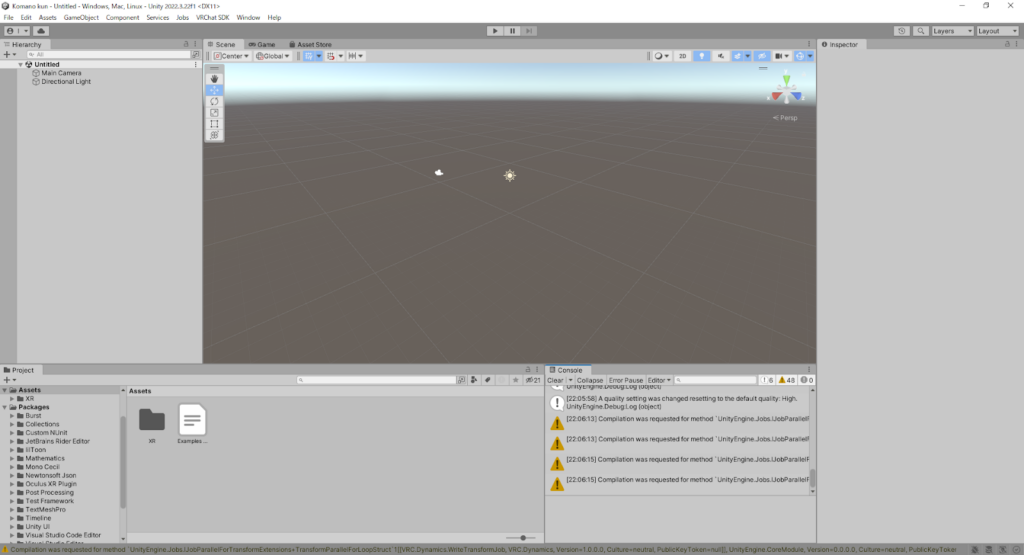Image resolution: width=1024 pixels, height=555 pixels.
Task: Select the Rect tool
Action: [x=214, y=123]
